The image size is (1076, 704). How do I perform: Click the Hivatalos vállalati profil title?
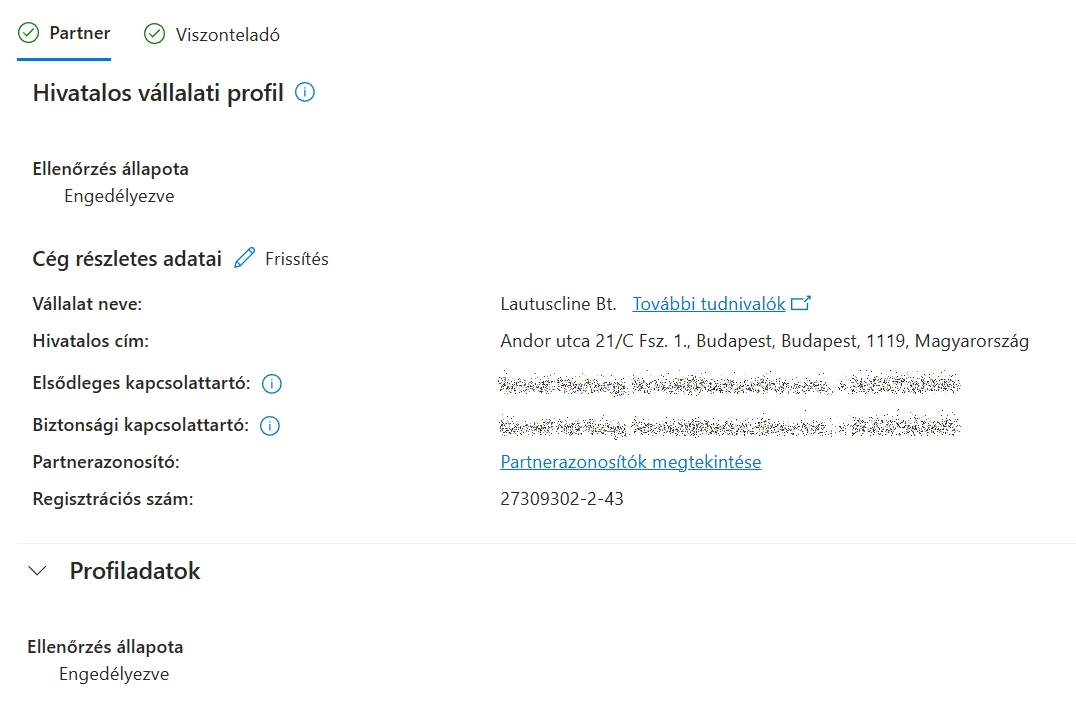[158, 93]
